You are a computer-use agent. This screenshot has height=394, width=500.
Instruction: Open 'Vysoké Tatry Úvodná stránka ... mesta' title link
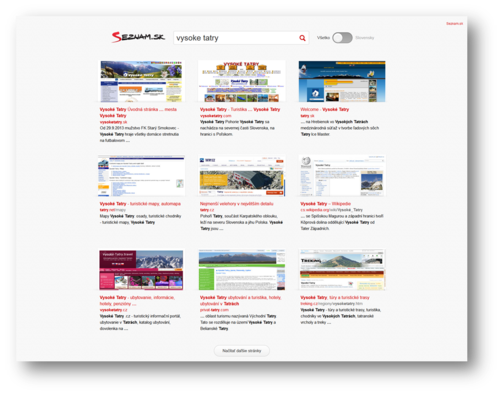point(138,112)
